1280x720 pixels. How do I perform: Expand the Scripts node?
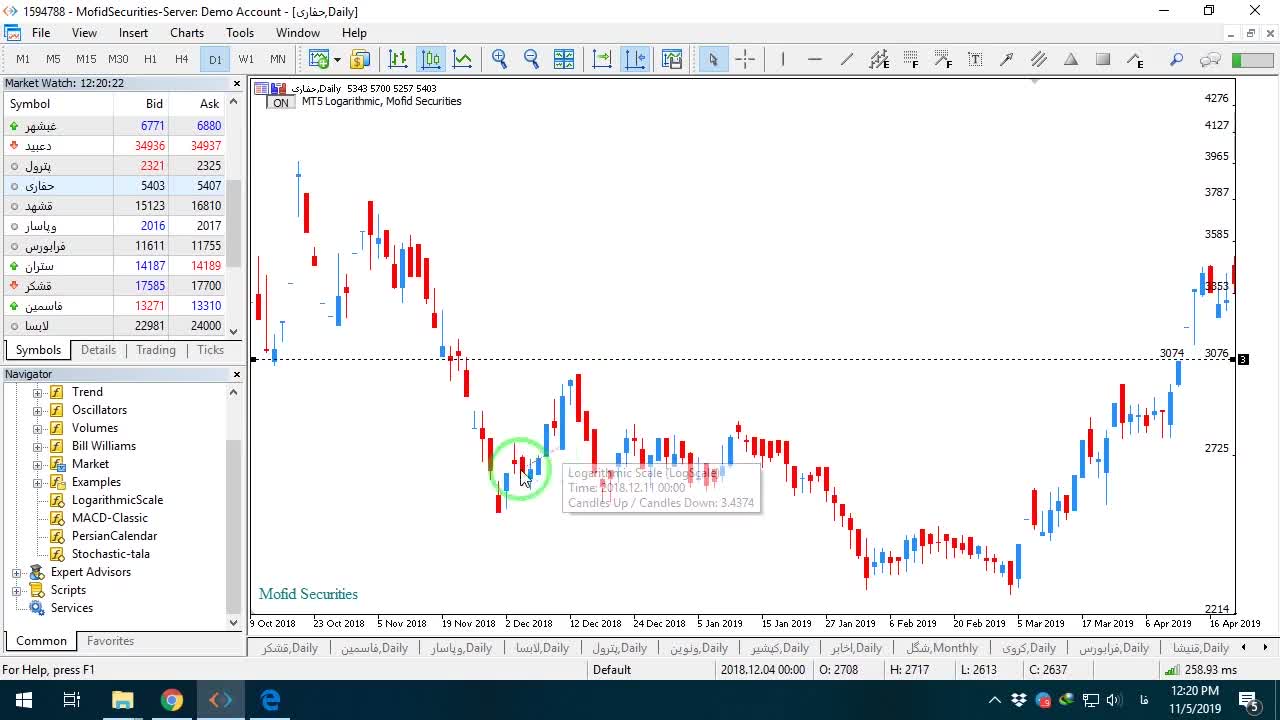[17, 590]
